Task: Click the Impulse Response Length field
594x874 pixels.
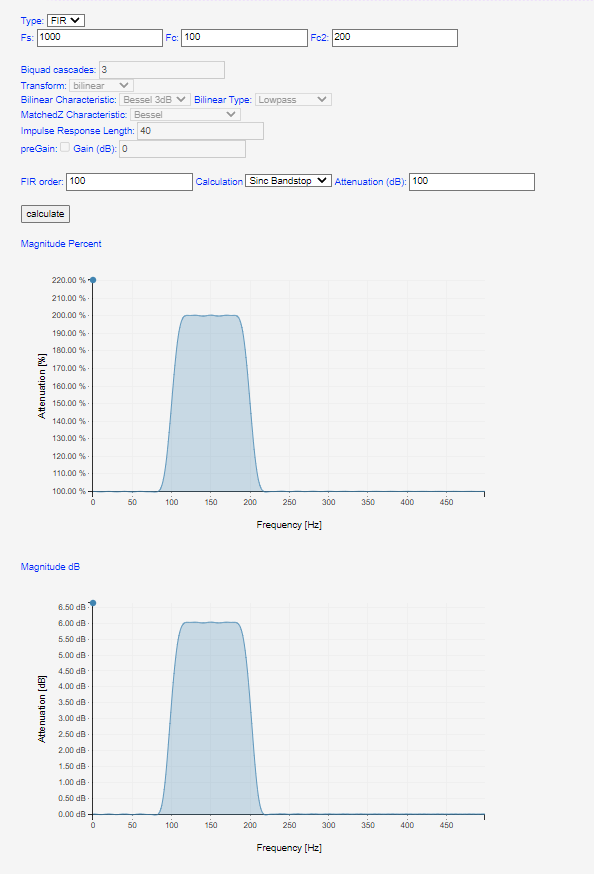Action: click(x=200, y=131)
